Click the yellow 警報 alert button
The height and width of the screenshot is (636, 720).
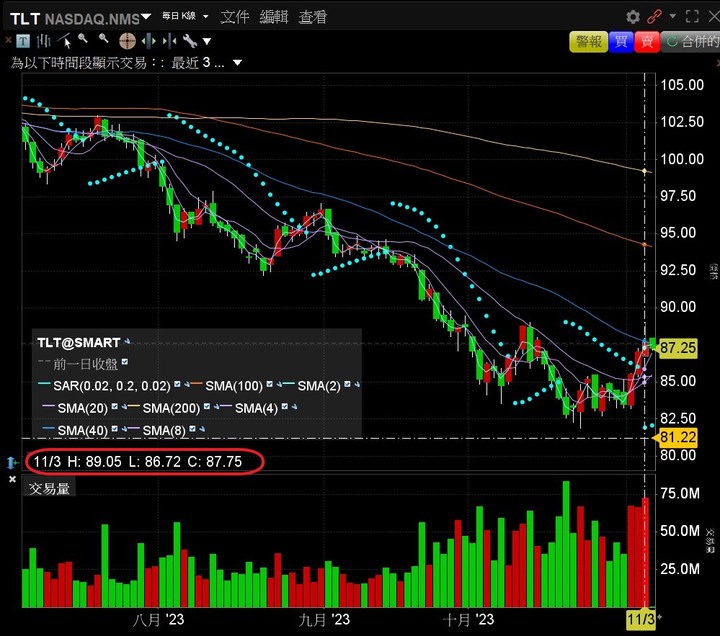pyautogui.click(x=589, y=42)
